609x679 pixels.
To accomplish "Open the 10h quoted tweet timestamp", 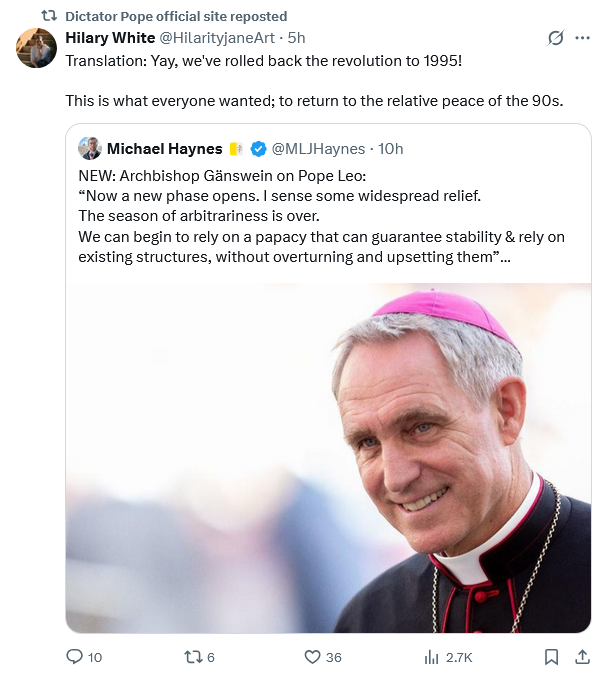I will click(391, 149).
